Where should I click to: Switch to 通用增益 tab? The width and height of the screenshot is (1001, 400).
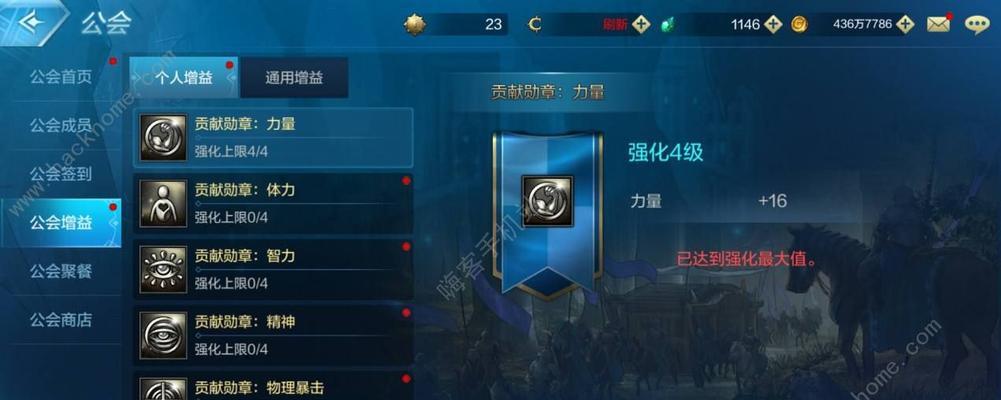294,78
